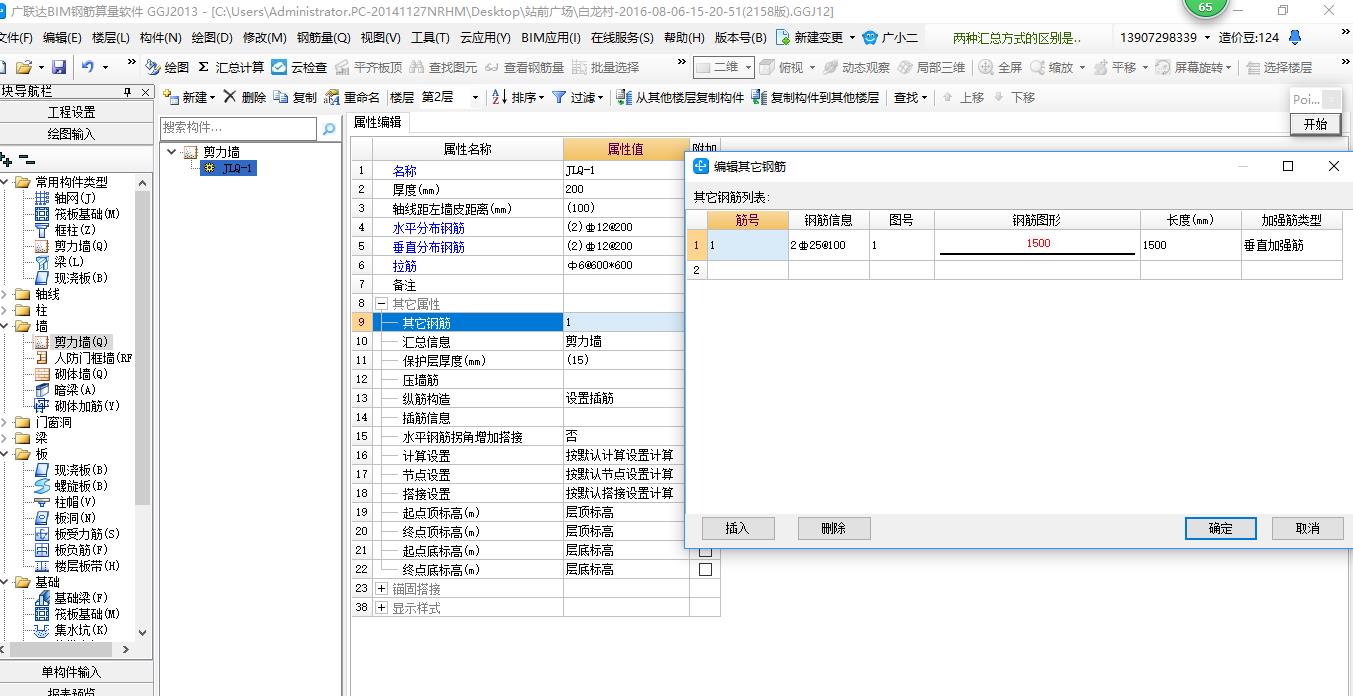The width and height of the screenshot is (1353, 696).
Task: Confirm dialog with 确定
Action: coord(1220,528)
